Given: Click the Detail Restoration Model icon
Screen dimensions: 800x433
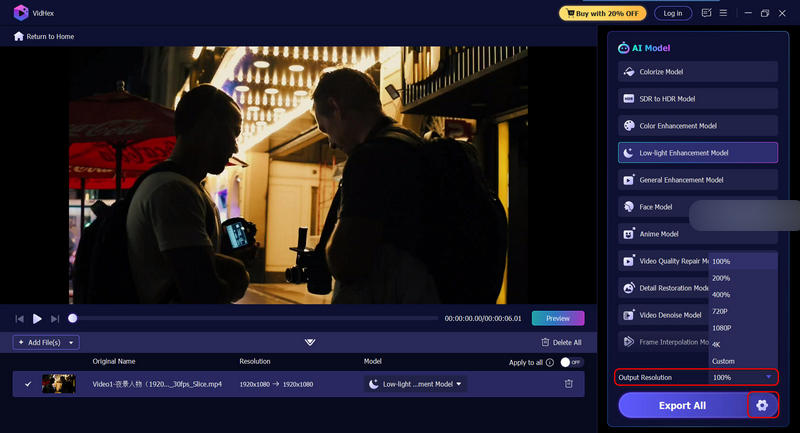Looking at the screenshot, I should tap(629, 288).
